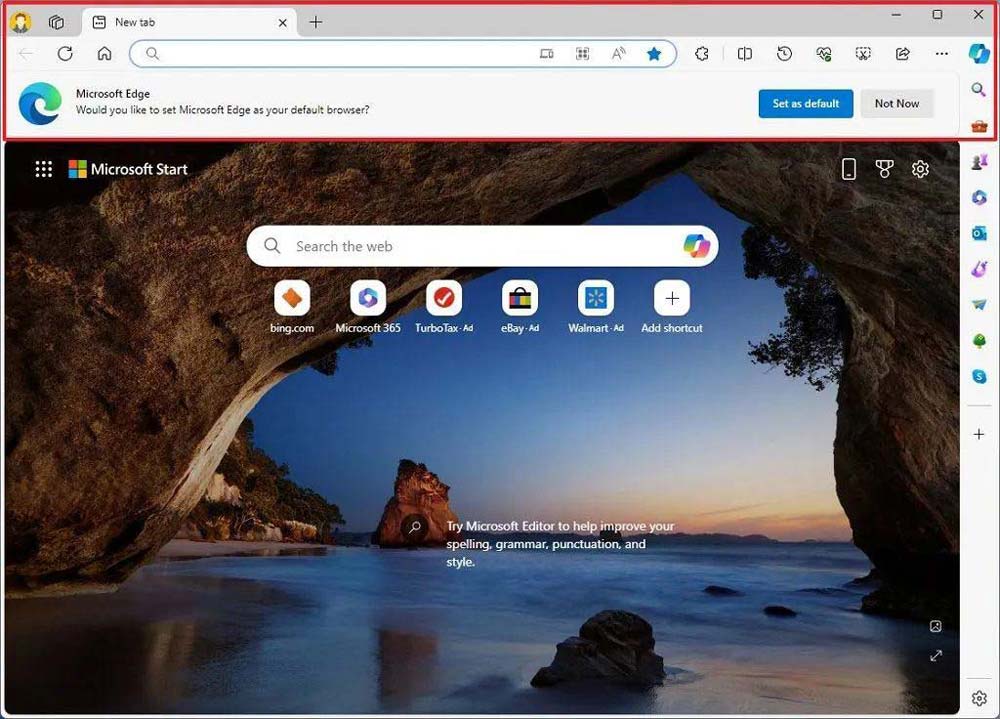The image size is (1000, 719).
Task: Open Skype in the sidebar
Action: (x=979, y=376)
